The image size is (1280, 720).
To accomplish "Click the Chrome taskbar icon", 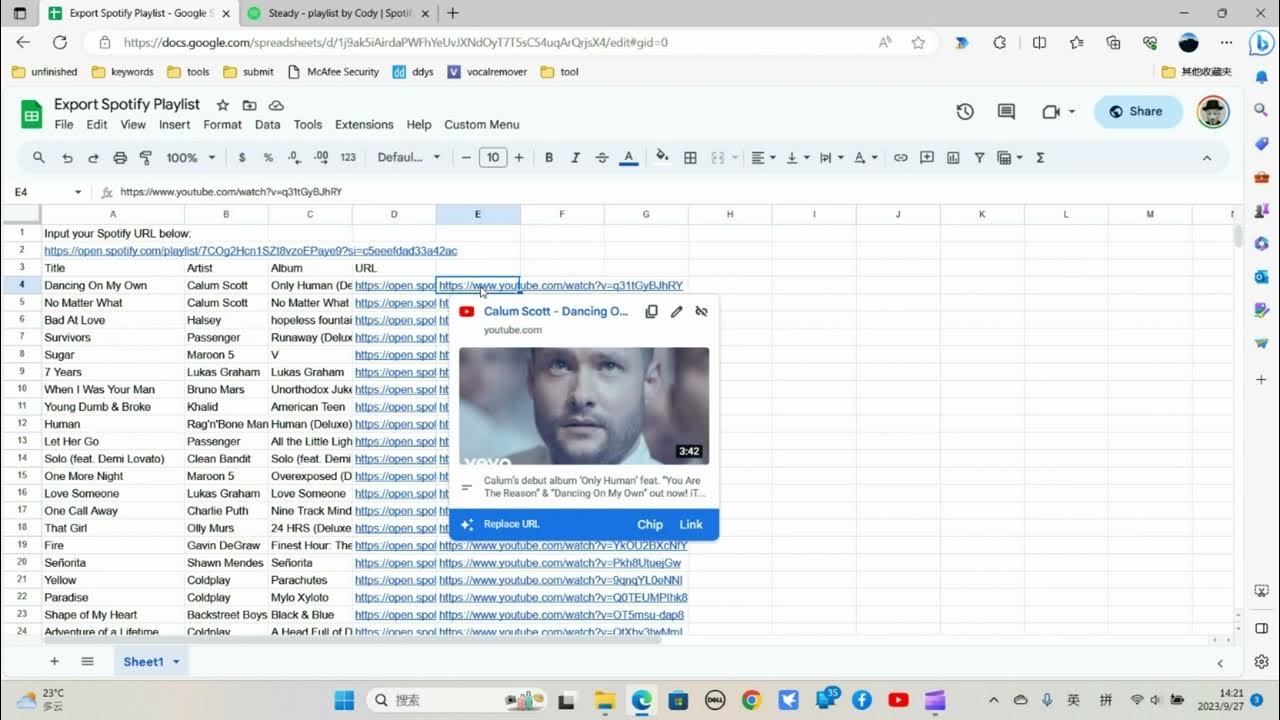I will pyautogui.click(x=751, y=700).
